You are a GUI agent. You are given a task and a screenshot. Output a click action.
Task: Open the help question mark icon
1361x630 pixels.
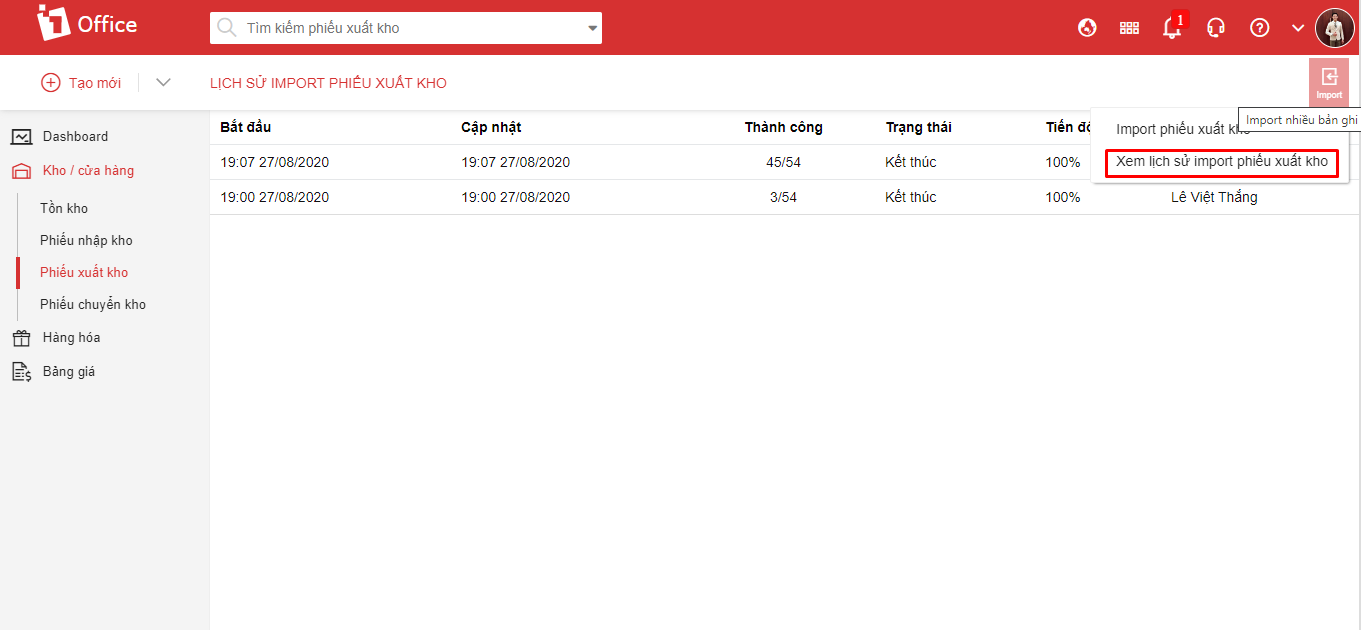[x=1260, y=28]
